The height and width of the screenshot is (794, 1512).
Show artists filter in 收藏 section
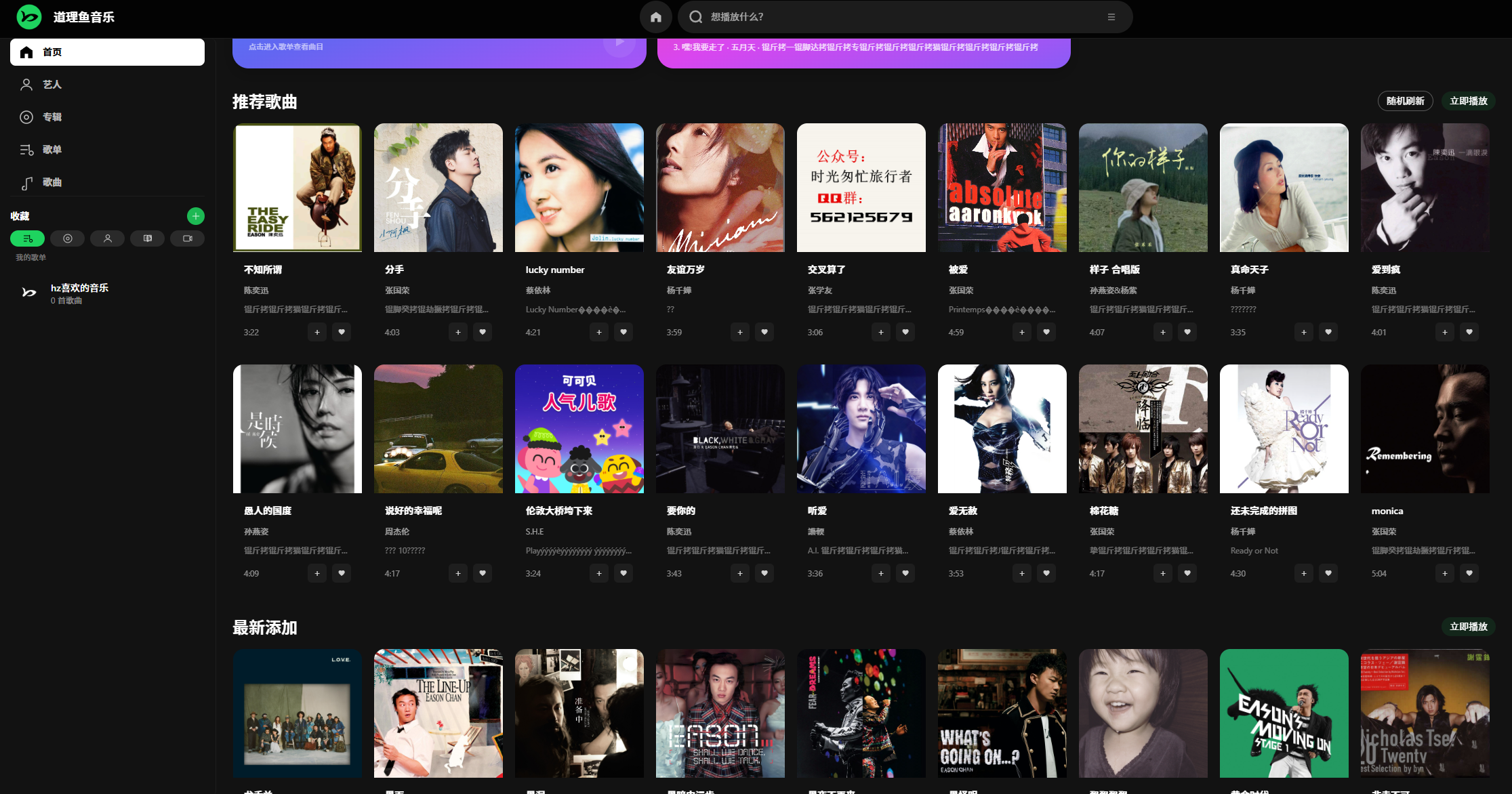[x=107, y=238]
